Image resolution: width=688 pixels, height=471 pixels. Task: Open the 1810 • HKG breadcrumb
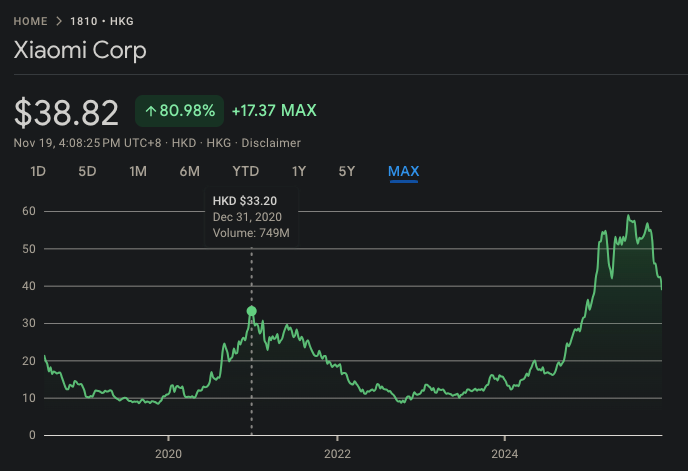pos(103,21)
